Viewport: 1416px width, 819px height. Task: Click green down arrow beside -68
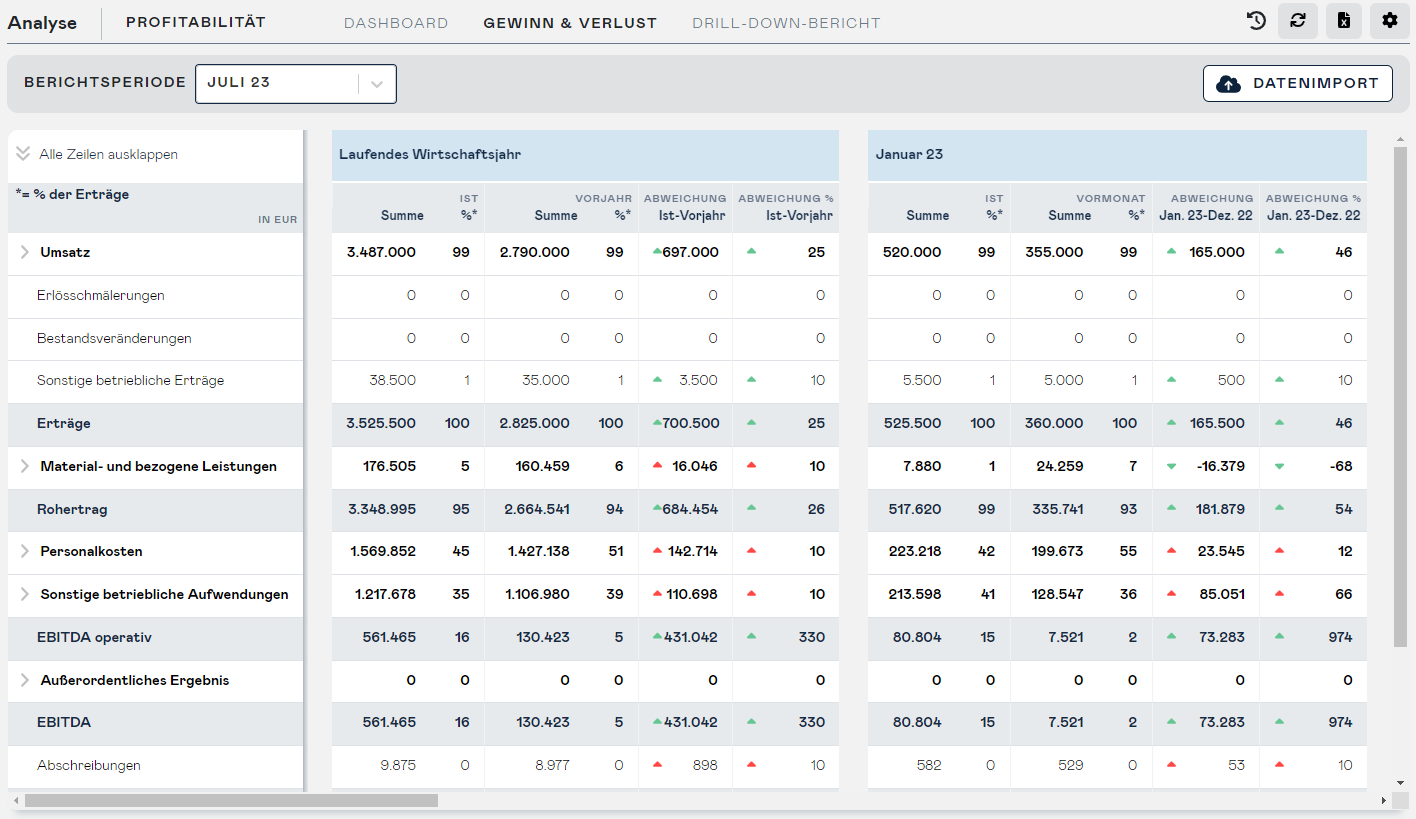click(1279, 466)
